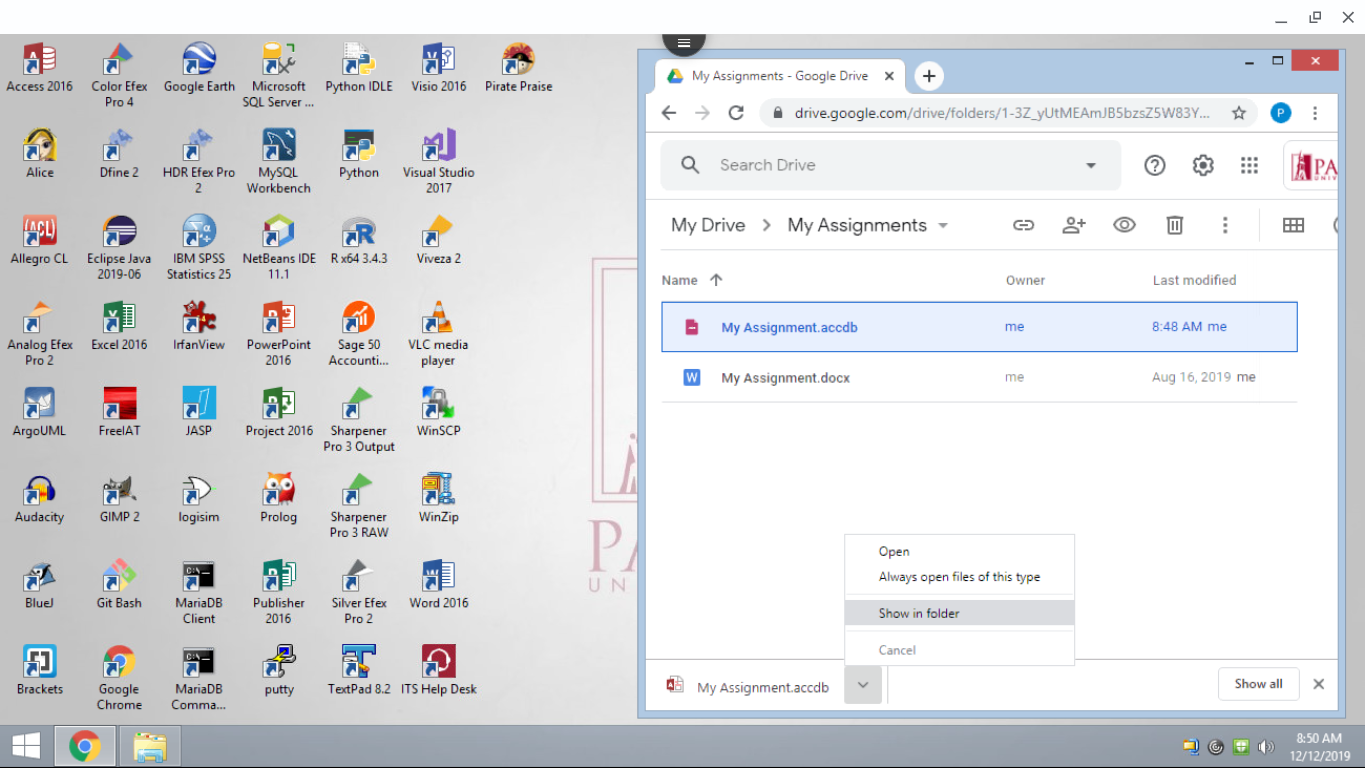This screenshot has height=768, width=1365.
Task: Open the putty desktop shortcut
Action: 278,669
